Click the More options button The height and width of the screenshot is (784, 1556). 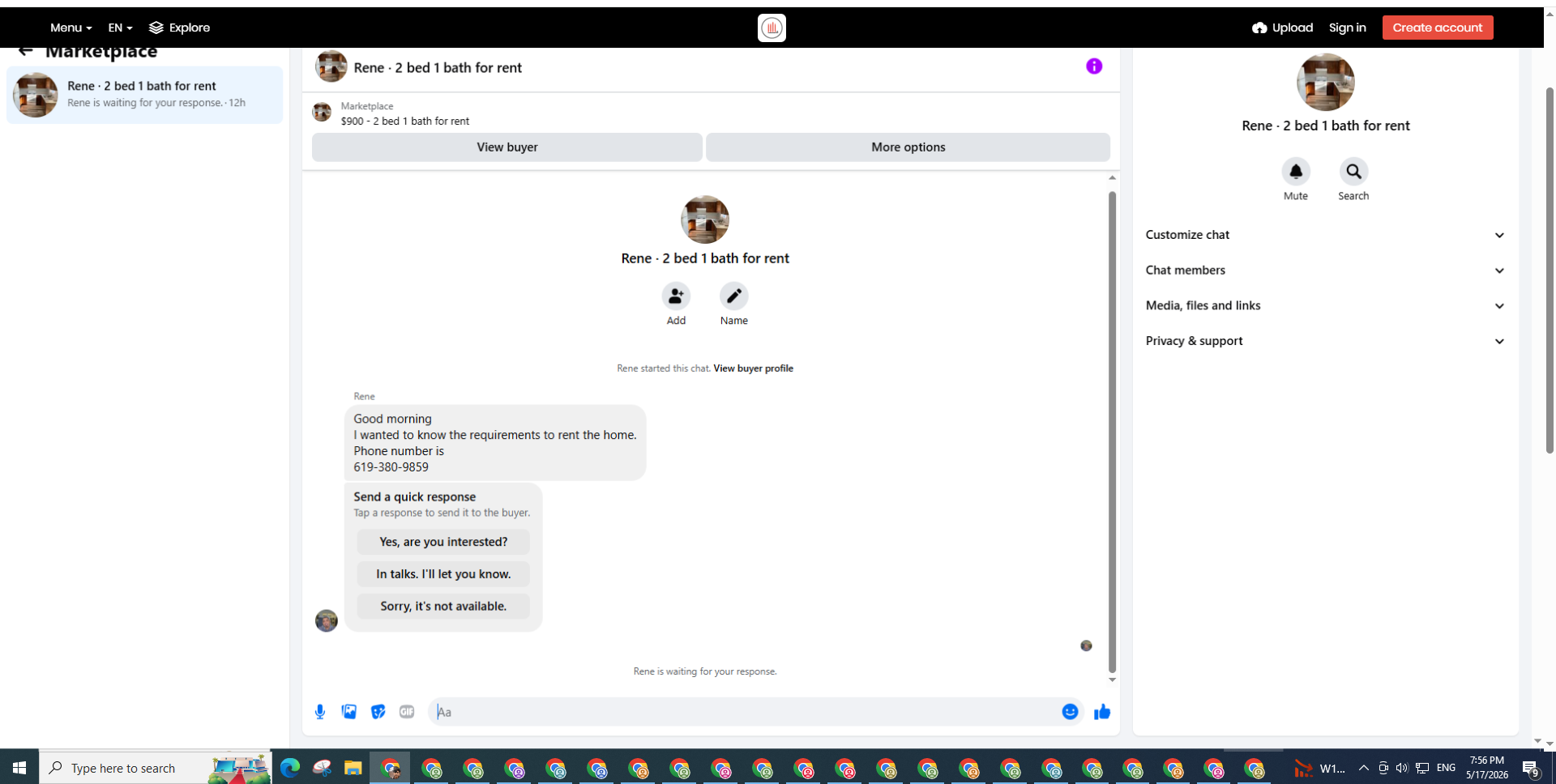tap(908, 147)
